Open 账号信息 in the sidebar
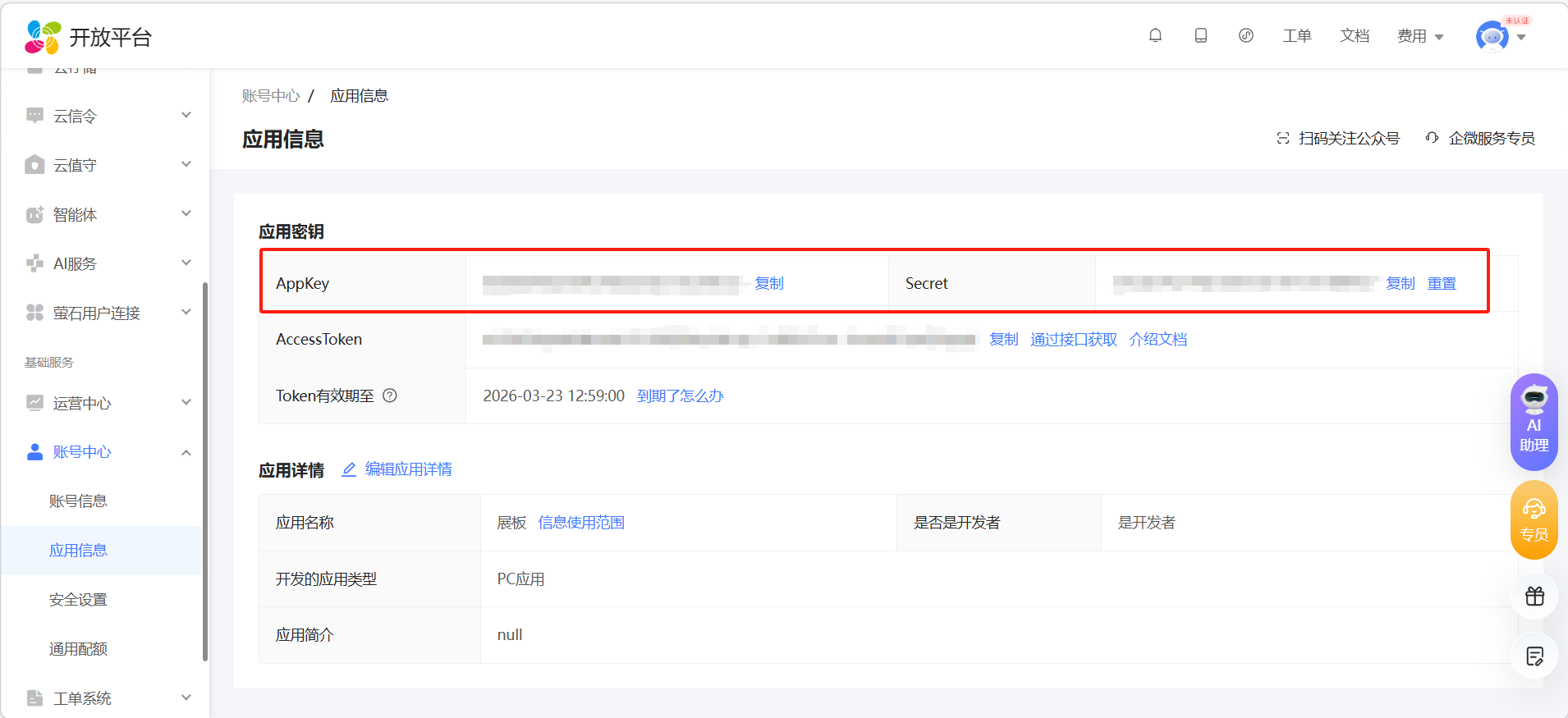The width and height of the screenshot is (1568, 718). tap(78, 501)
